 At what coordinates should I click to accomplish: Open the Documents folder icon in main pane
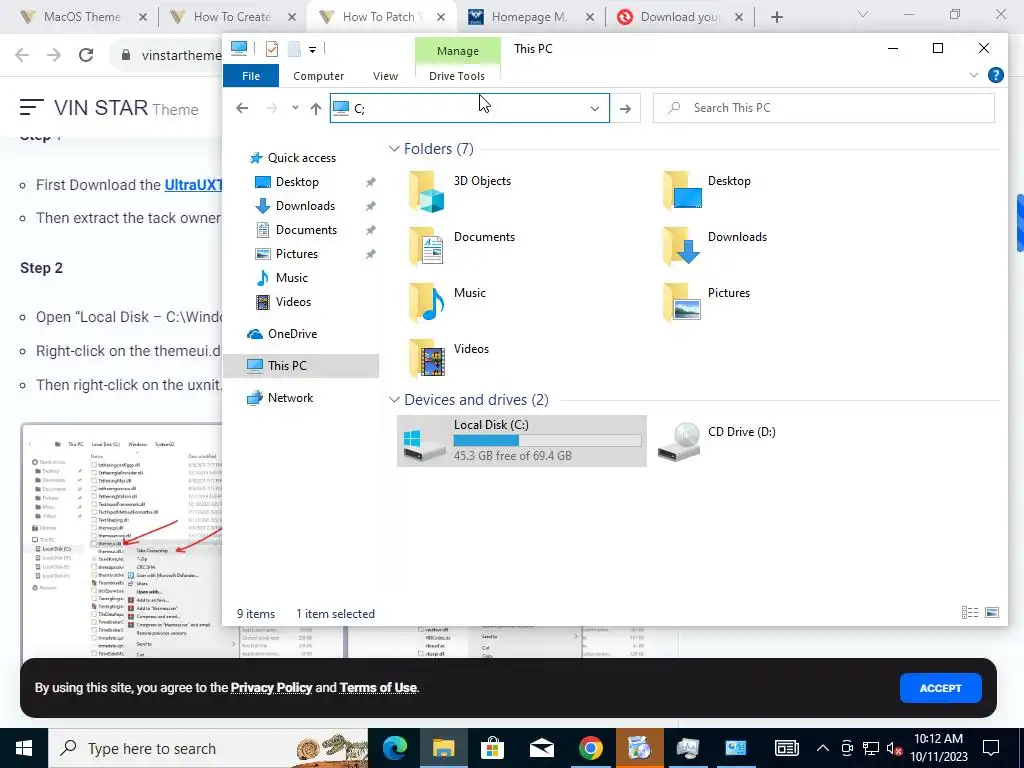tap(426, 246)
